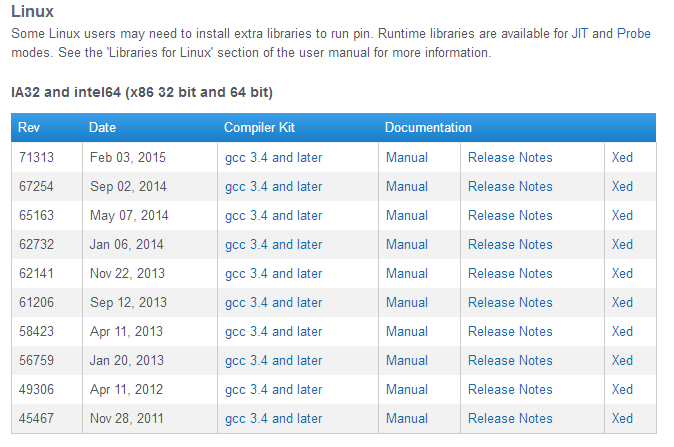Open Manual for Apr 11, 2013 release
The height and width of the screenshot is (447, 674).
point(407,332)
